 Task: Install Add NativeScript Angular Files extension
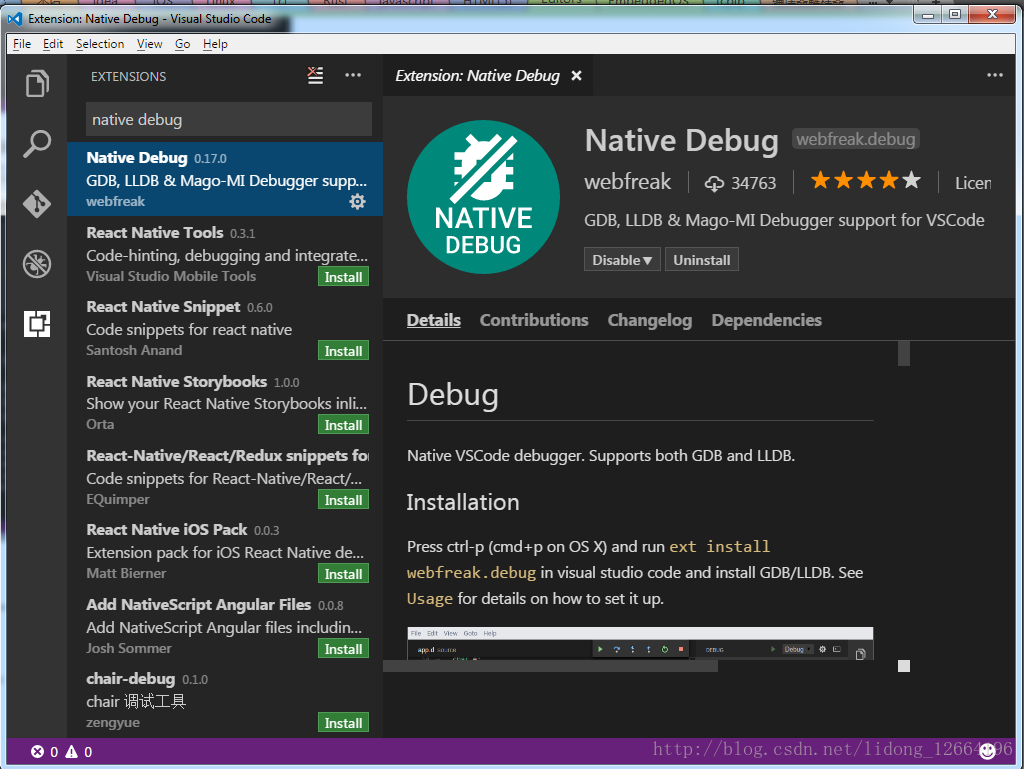(344, 649)
